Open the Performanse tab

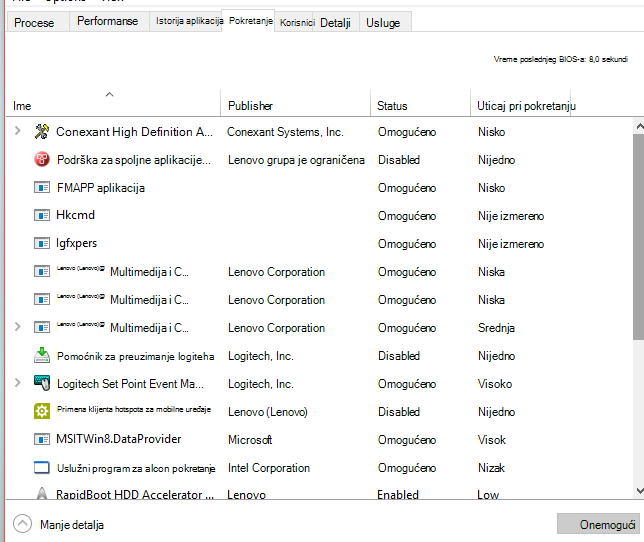108,21
